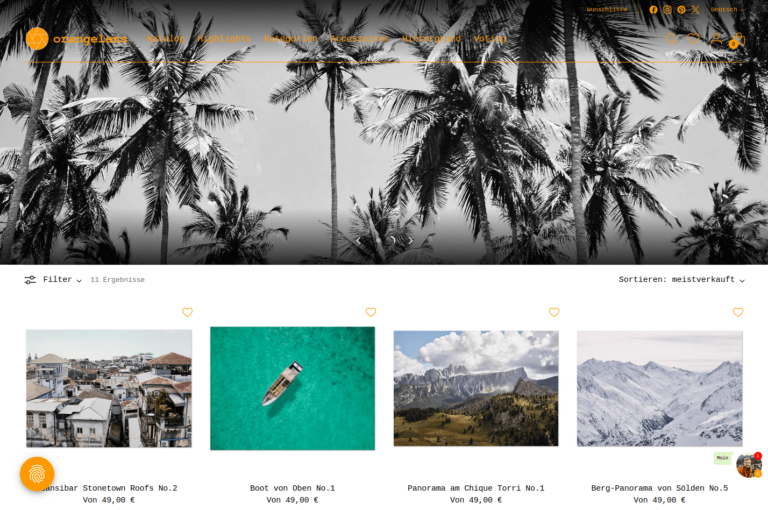Open the Wunschliste link in top bar

click(x=603, y=10)
